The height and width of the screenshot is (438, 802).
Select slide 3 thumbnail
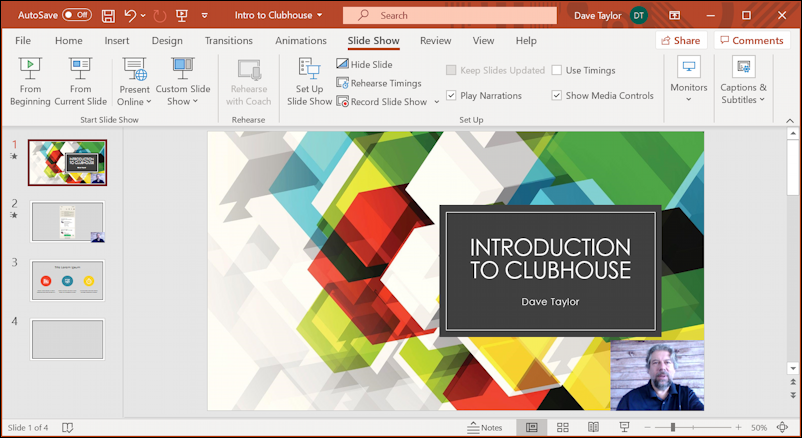pyautogui.click(x=68, y=280)
